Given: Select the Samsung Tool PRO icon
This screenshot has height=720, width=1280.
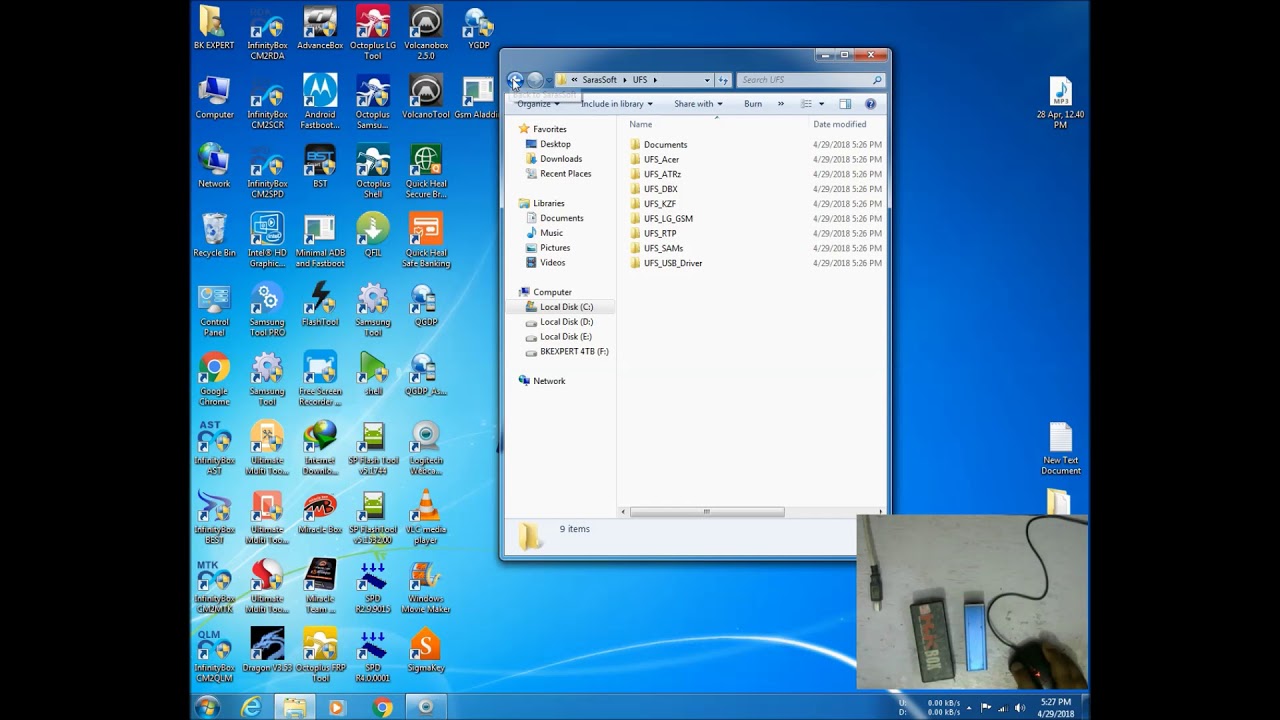Looking at the screenshot, I should pyautogui.click(x=267, y=309).
